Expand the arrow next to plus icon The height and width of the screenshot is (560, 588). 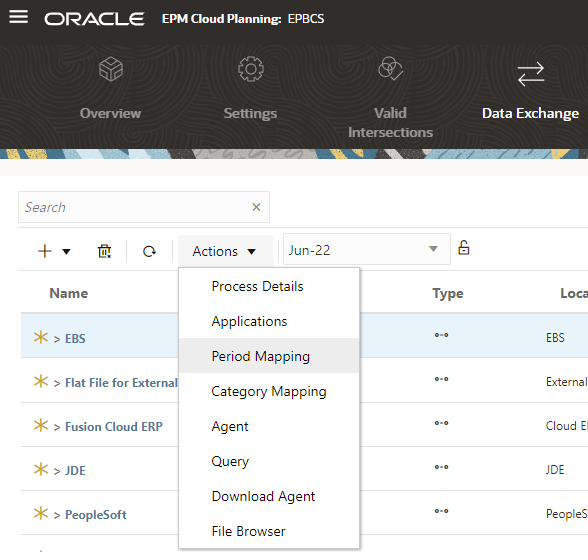point(66,251)
